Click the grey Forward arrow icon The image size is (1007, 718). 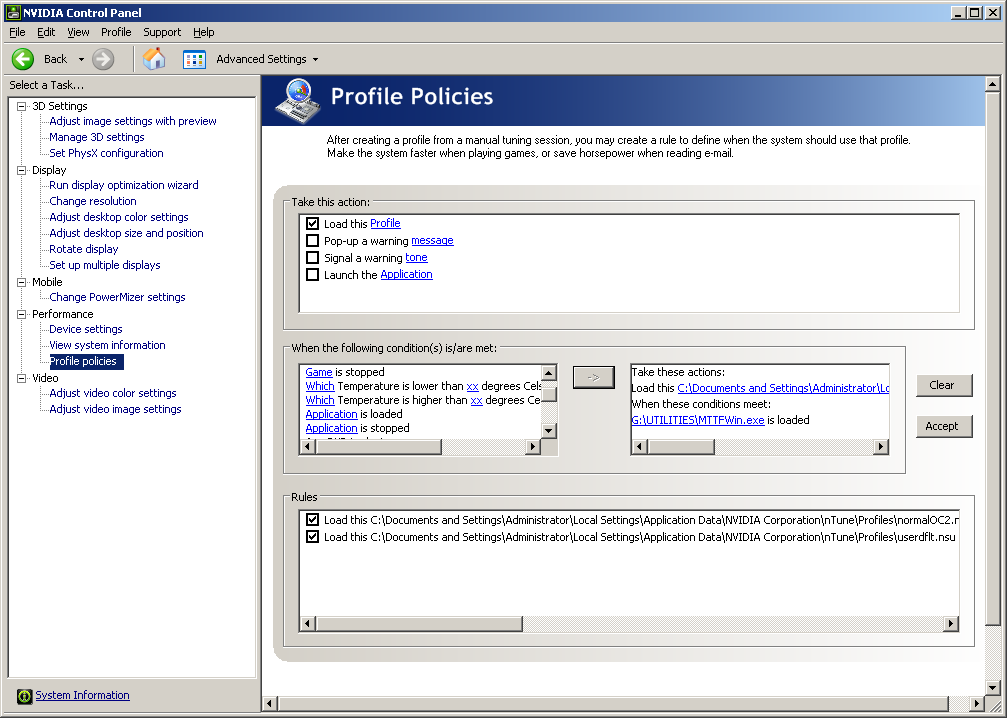[103, 59]
